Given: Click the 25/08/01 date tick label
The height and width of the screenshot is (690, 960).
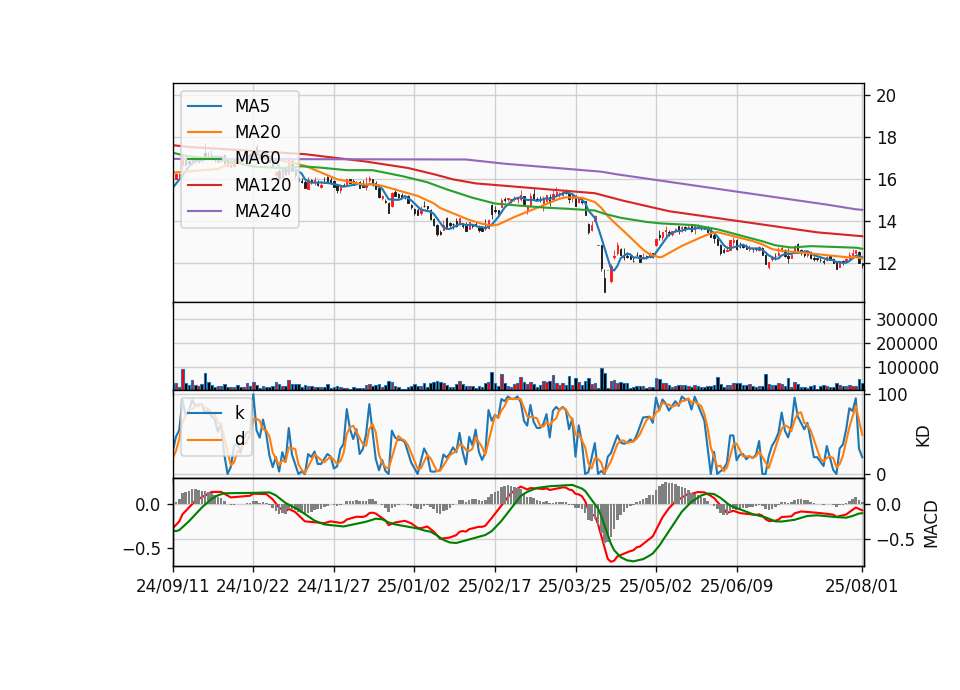Looking at the screenshot, I should 861,586.
